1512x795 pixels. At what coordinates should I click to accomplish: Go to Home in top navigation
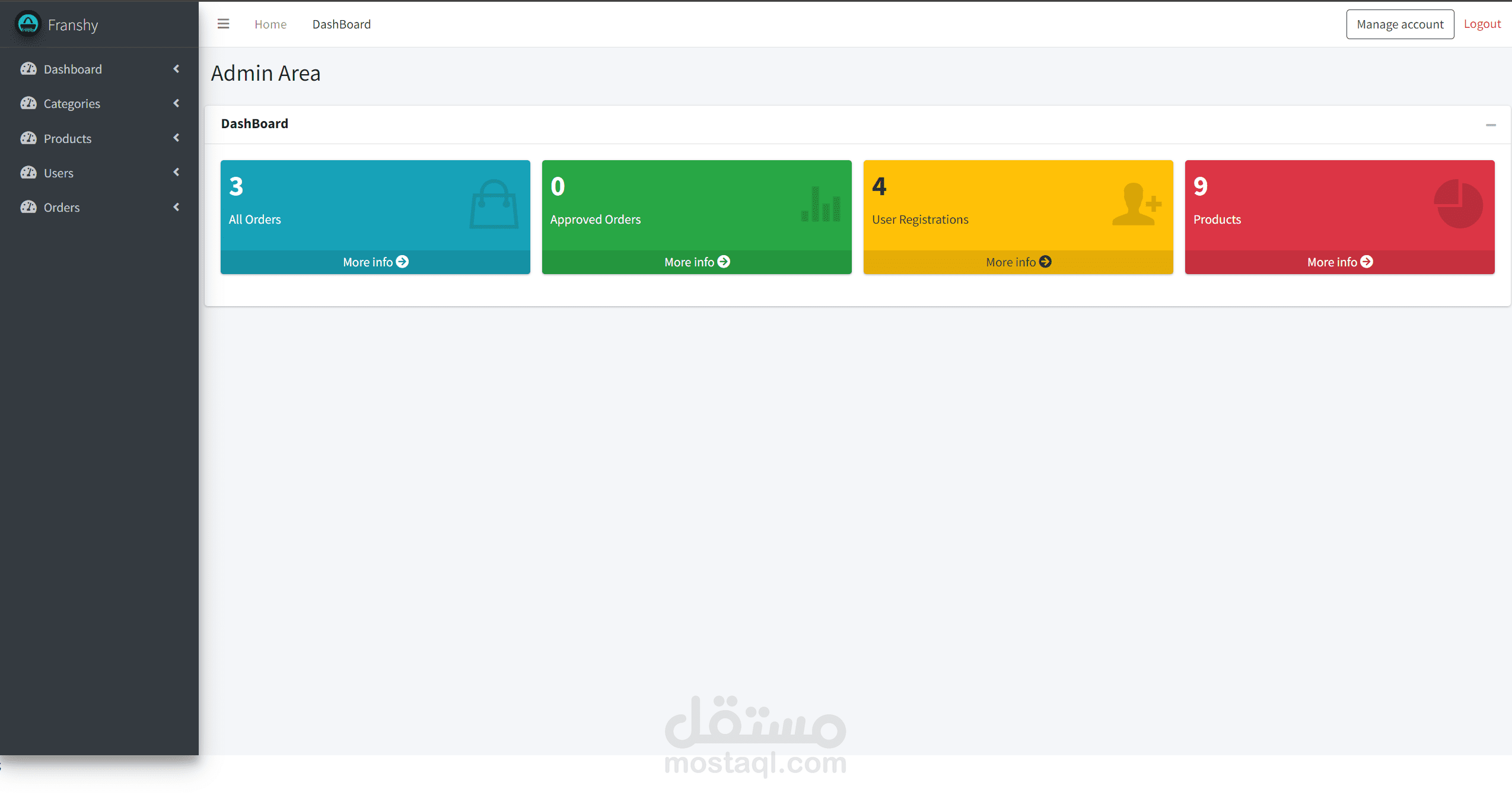(270, 24)
